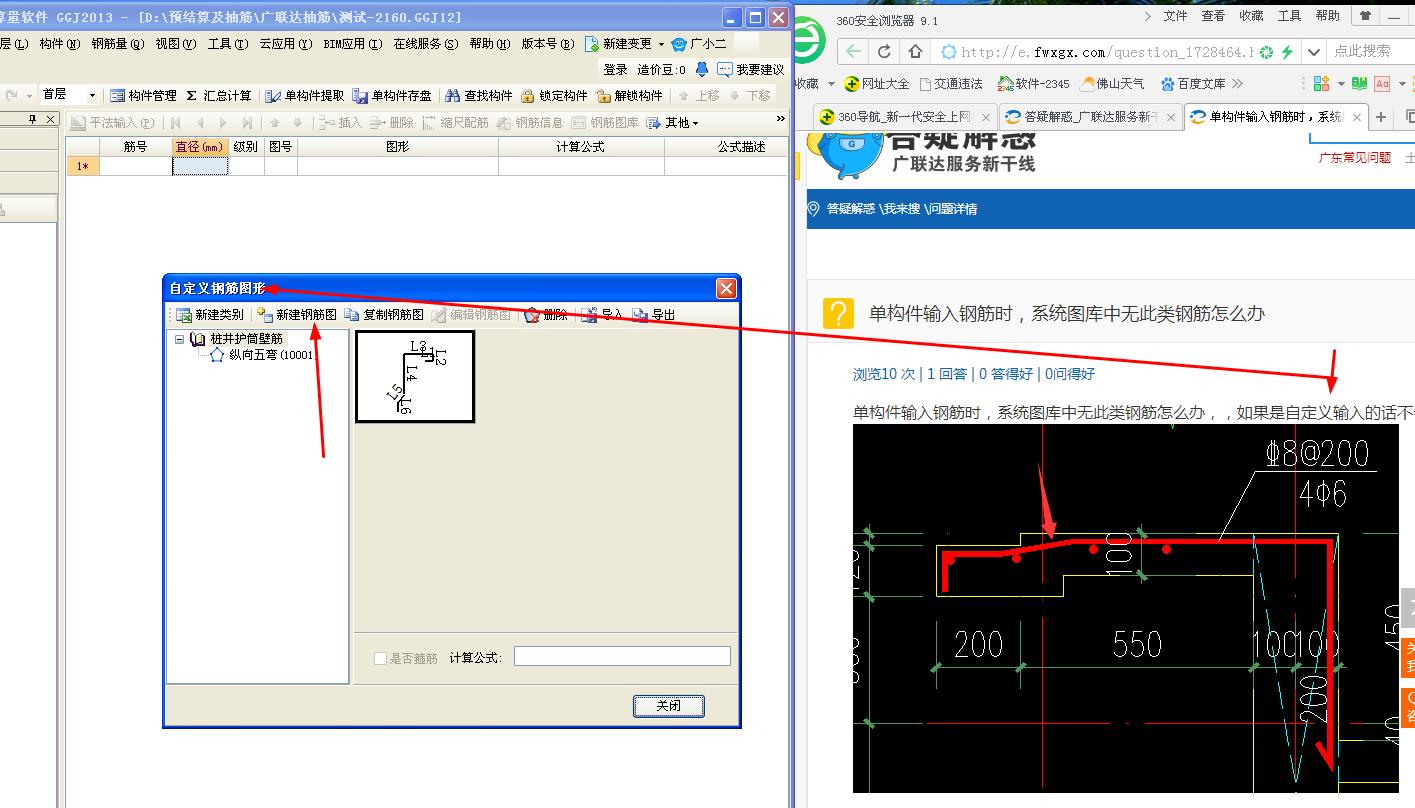The width and height of the screenshot is (1415, 808).
Task: Click 构件管理 toolbar button
Action: click(143, 95)
